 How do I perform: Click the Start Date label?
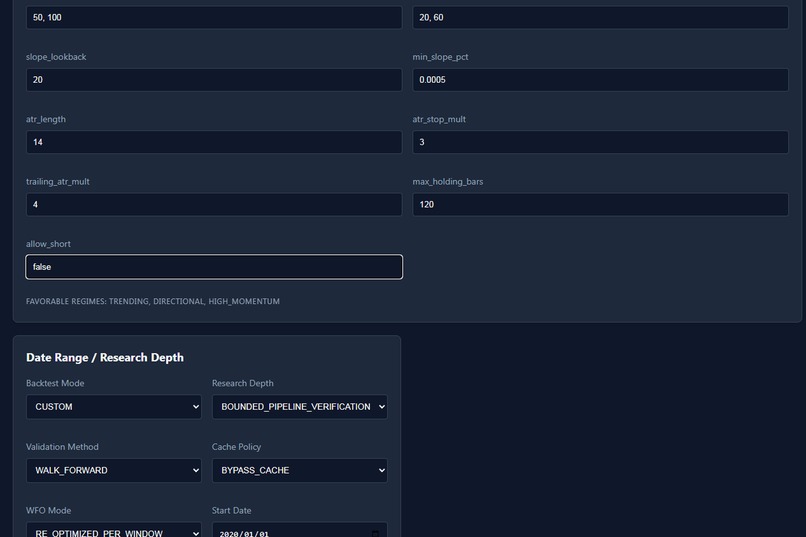pyautogui.click(x=231, y=510)
